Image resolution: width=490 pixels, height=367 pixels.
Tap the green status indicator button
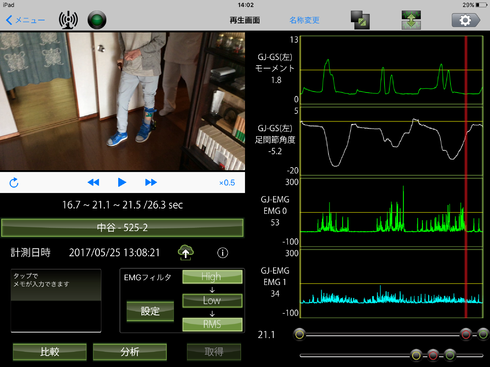click(97, 20)
